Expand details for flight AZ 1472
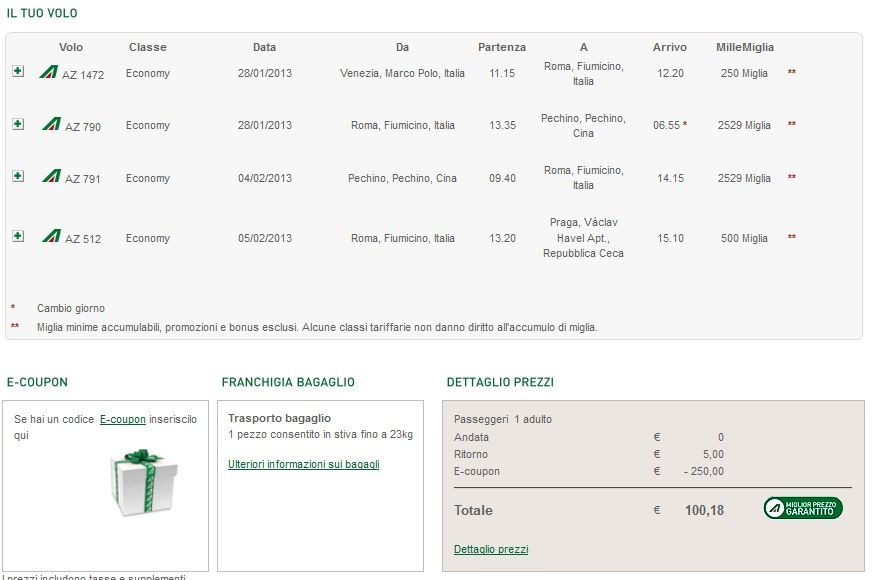 click(x=18, y=71)
